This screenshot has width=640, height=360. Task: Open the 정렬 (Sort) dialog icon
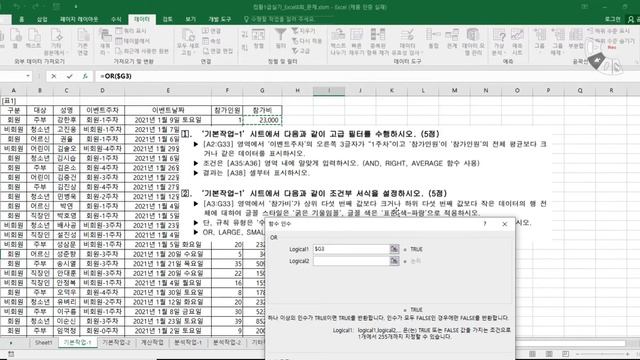click(258, 39)
